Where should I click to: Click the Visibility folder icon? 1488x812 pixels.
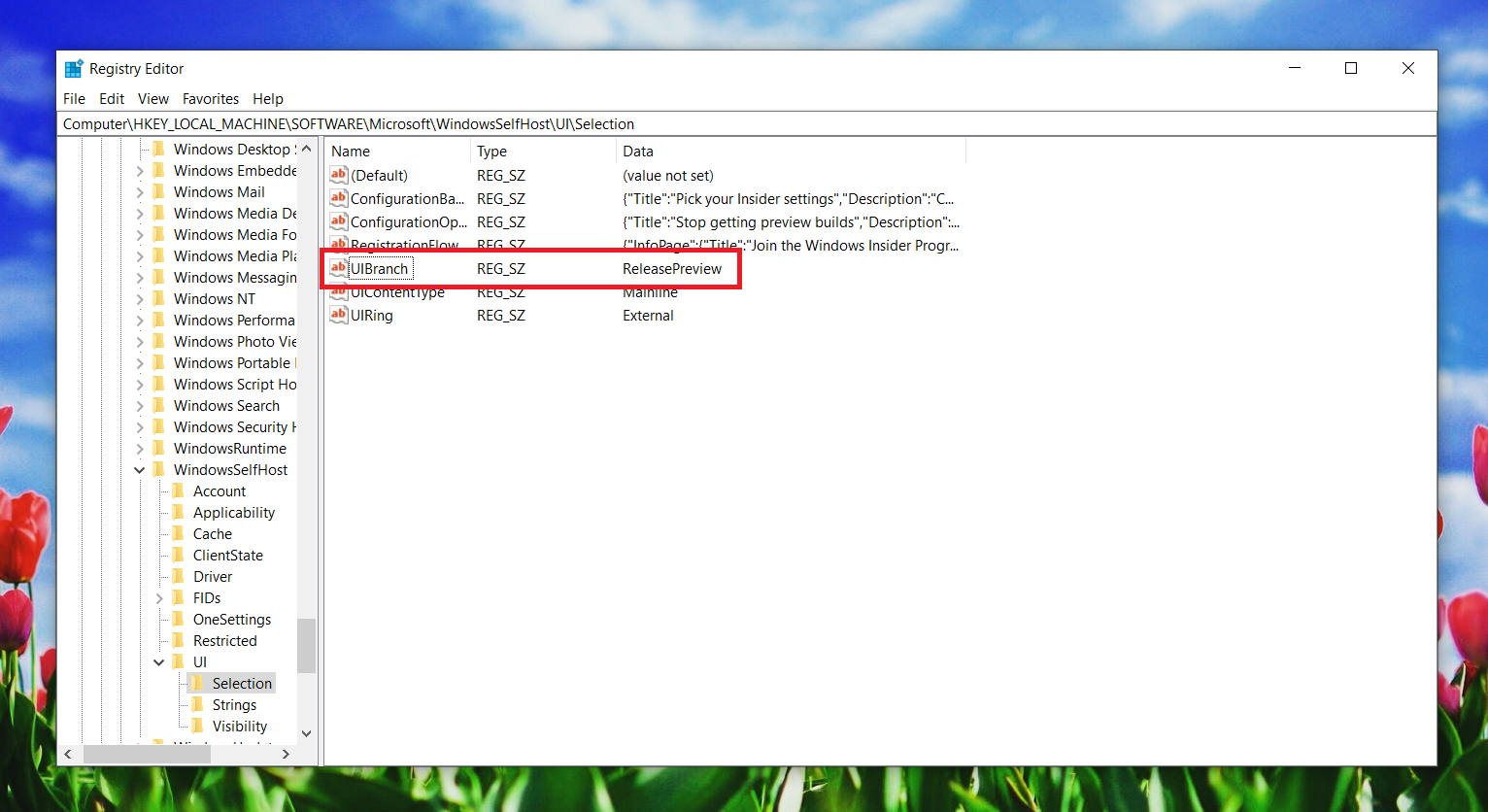(196, 726)
